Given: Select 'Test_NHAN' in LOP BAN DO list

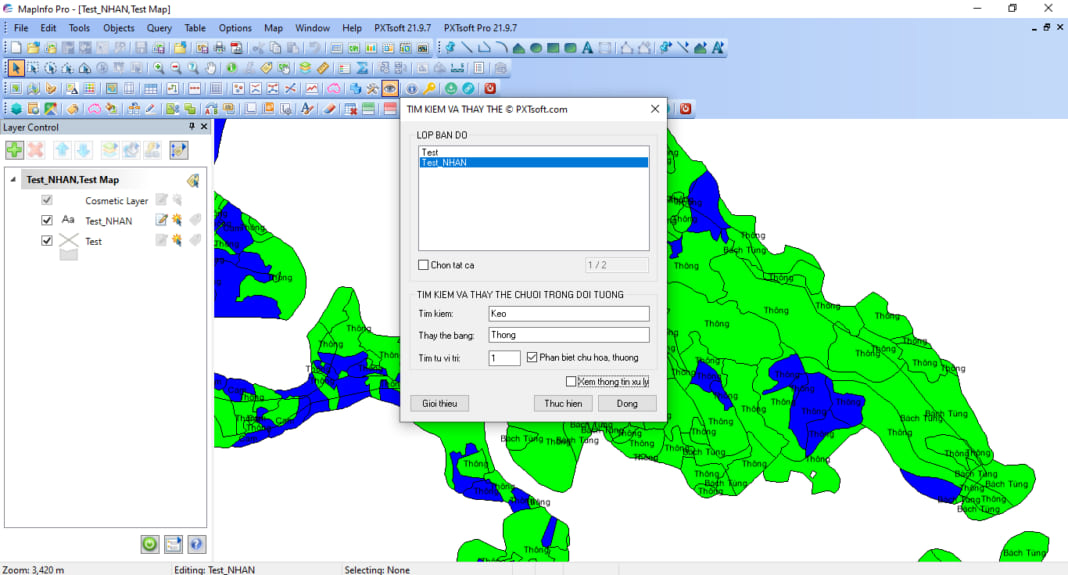Looking at the screenshot, I should pos(533,162).
